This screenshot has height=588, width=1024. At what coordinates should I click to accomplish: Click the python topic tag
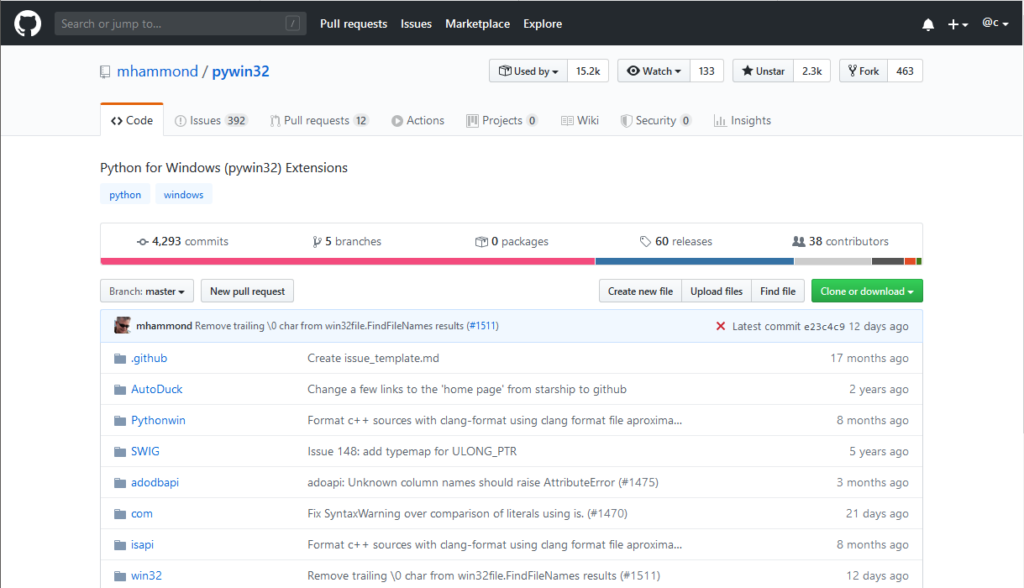125,195
